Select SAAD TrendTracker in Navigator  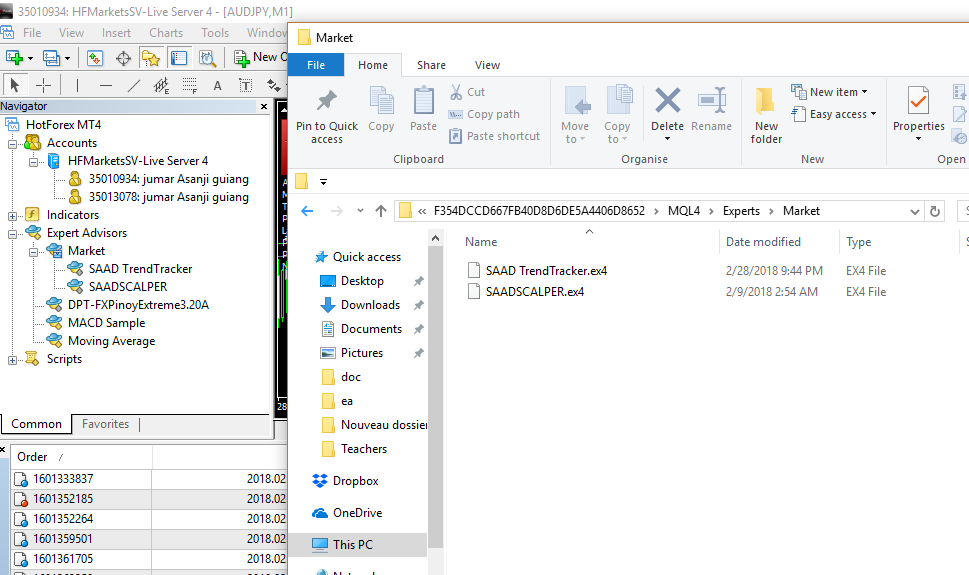coord(140,269)
